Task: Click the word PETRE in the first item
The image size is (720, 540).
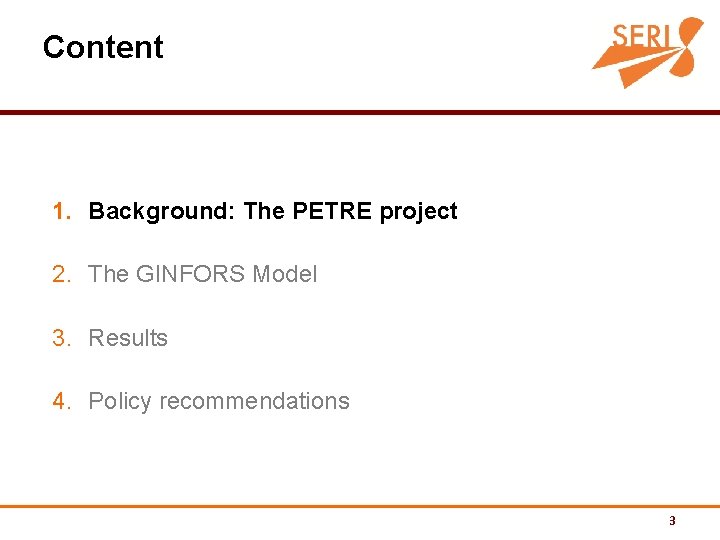Action: click(x=332, y=211)
